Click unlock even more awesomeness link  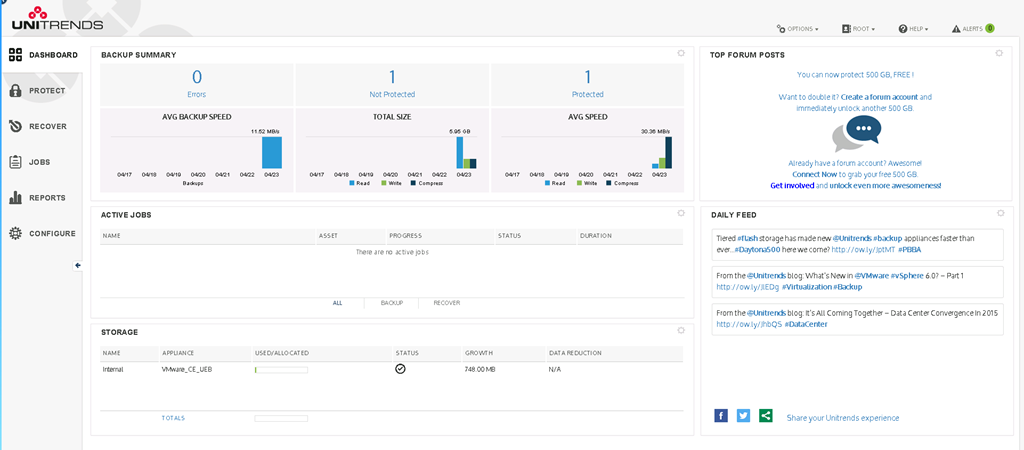pos(886,185)
